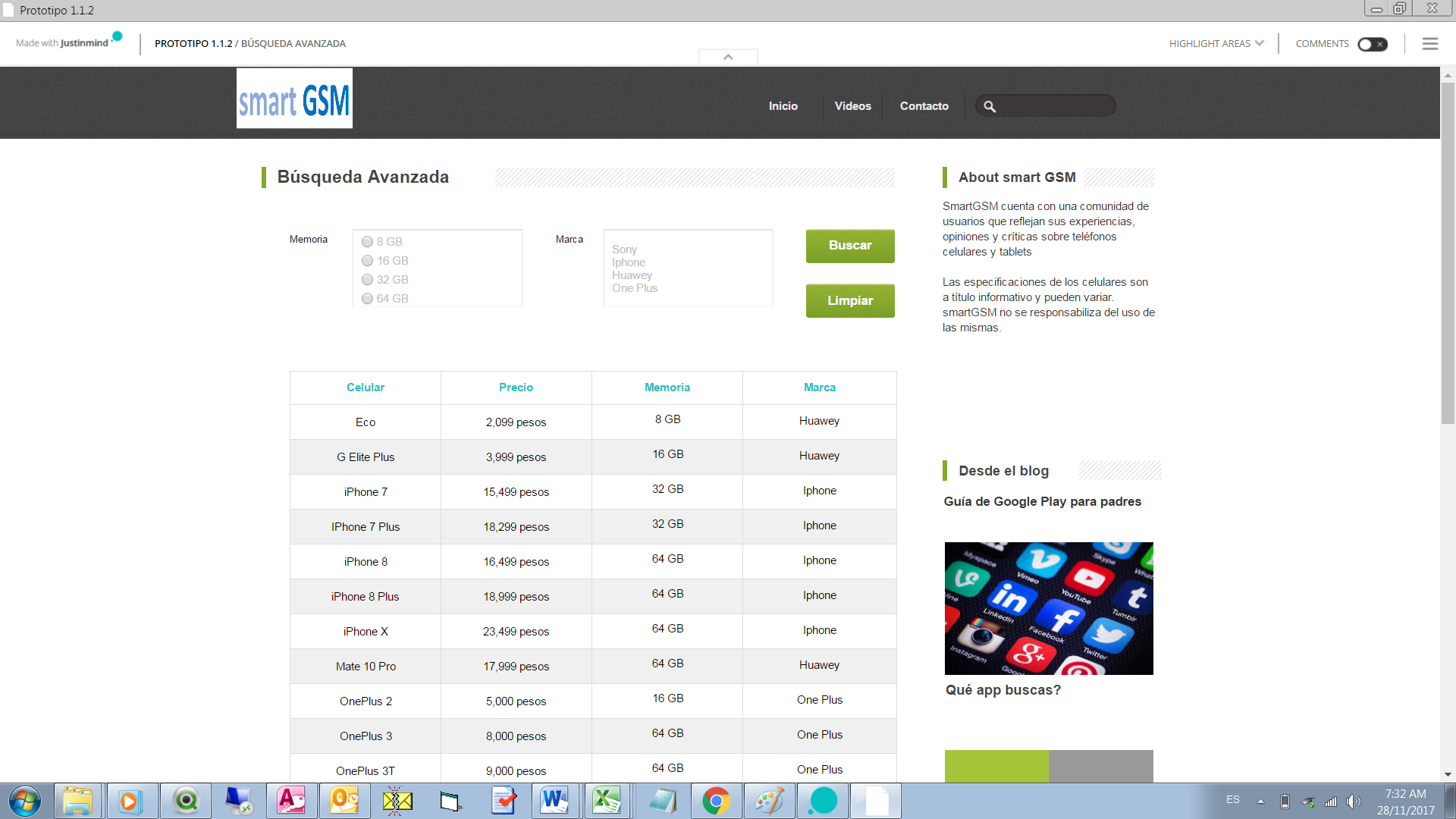Choose Huawey in the Marca list

[x=632, y=275]
